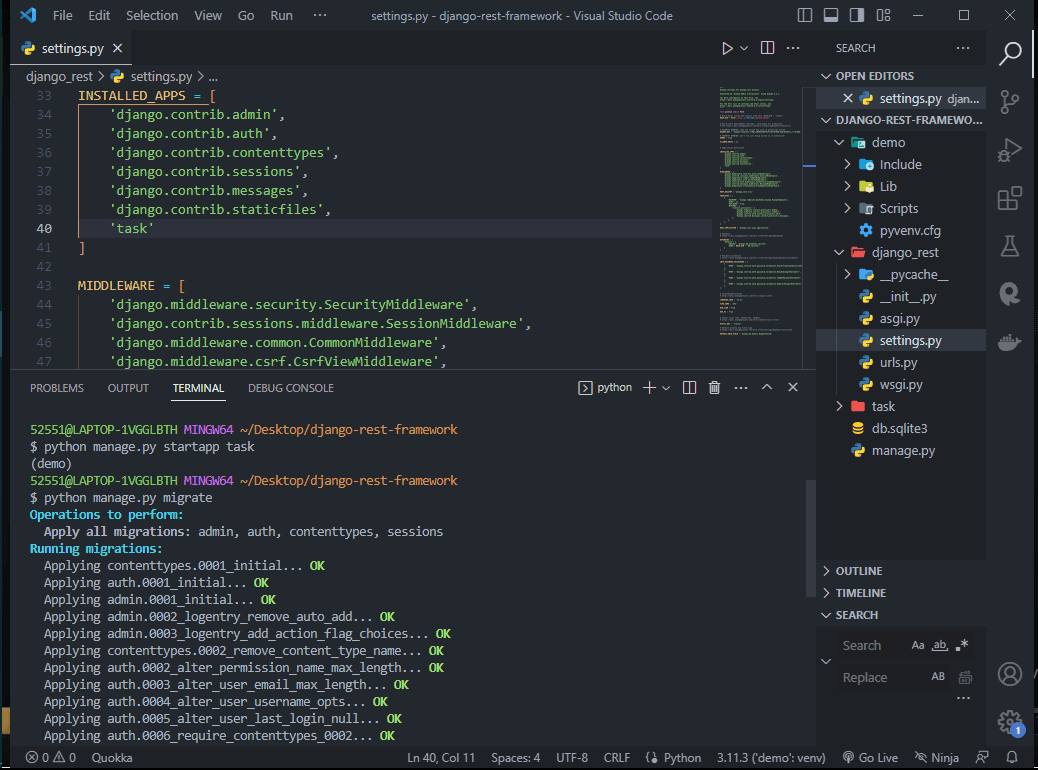Expand the Lib folder

click(847, 186)
